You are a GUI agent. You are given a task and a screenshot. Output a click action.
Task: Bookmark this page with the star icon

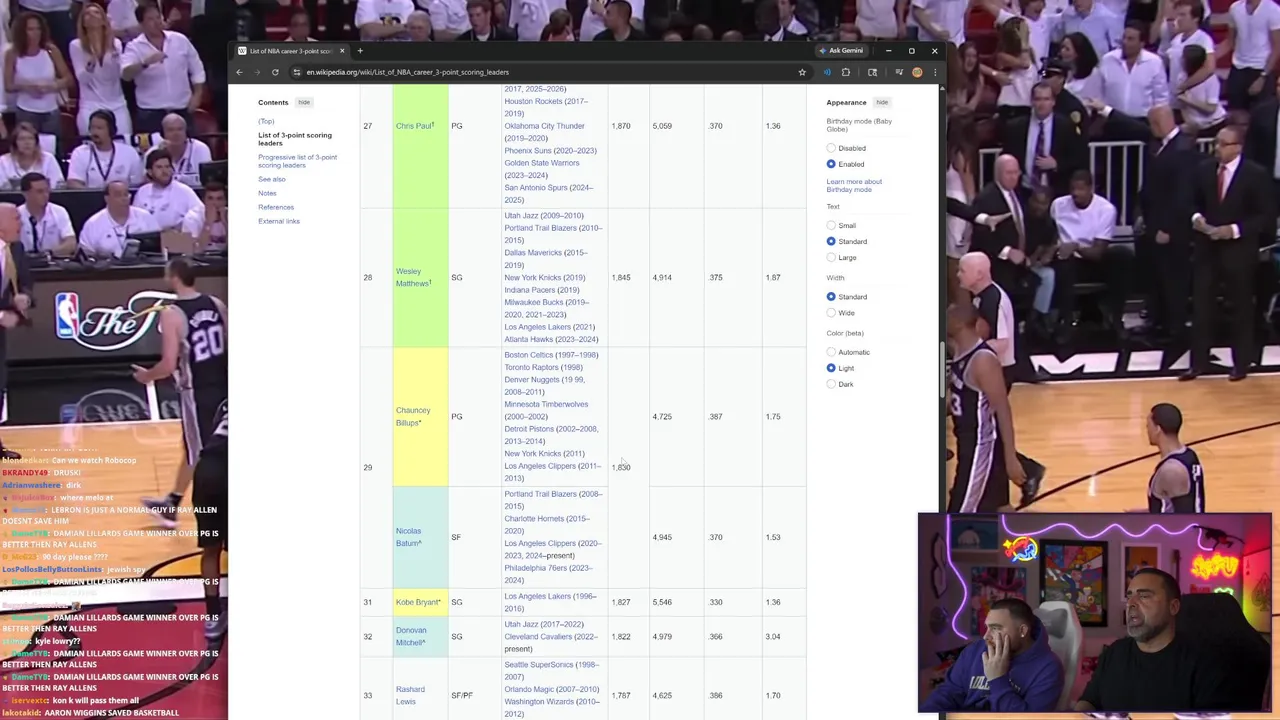802,72
